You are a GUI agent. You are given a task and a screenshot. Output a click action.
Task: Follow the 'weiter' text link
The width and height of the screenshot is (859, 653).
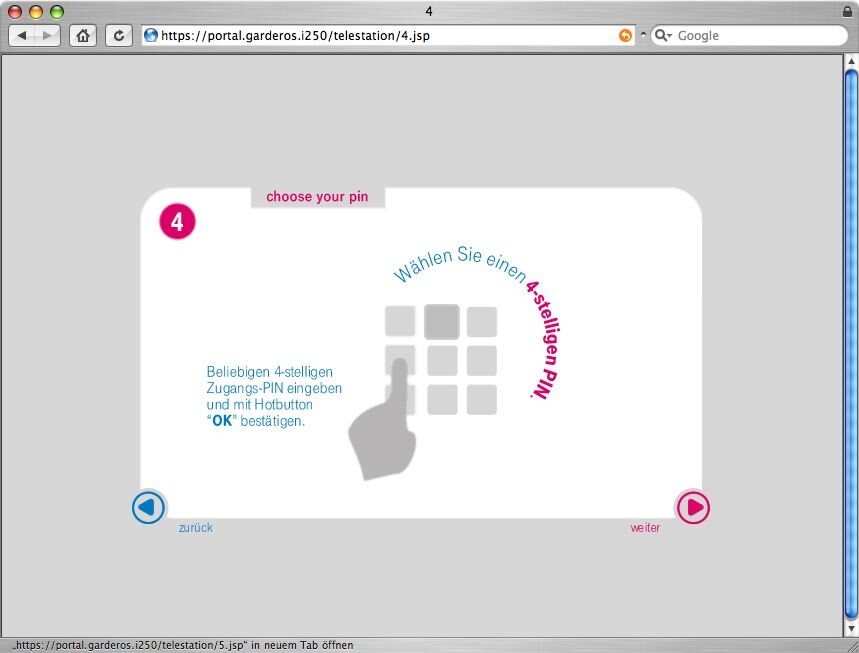(645, 528)
